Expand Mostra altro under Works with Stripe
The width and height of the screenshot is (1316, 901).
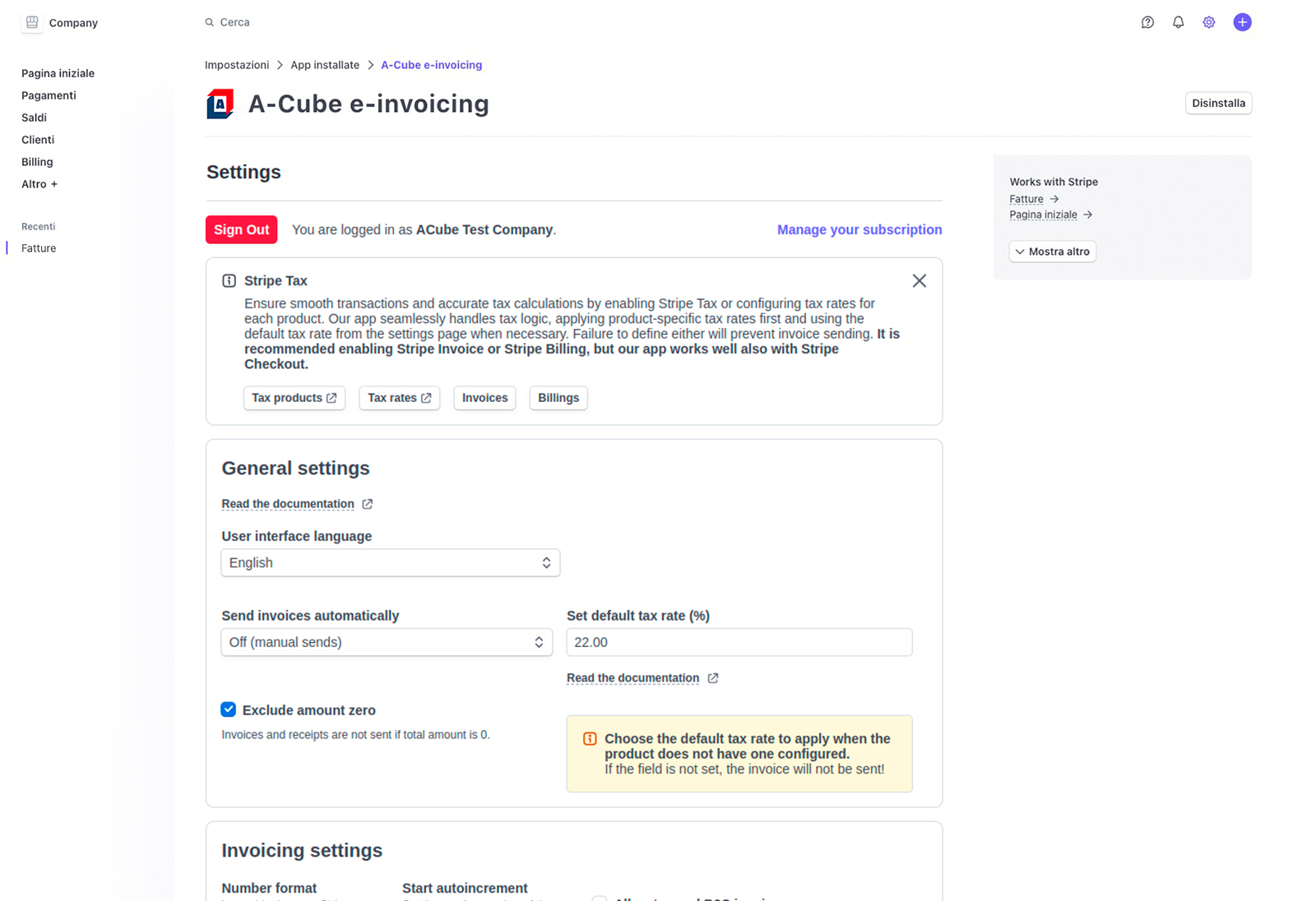[x=1052, y=251]
